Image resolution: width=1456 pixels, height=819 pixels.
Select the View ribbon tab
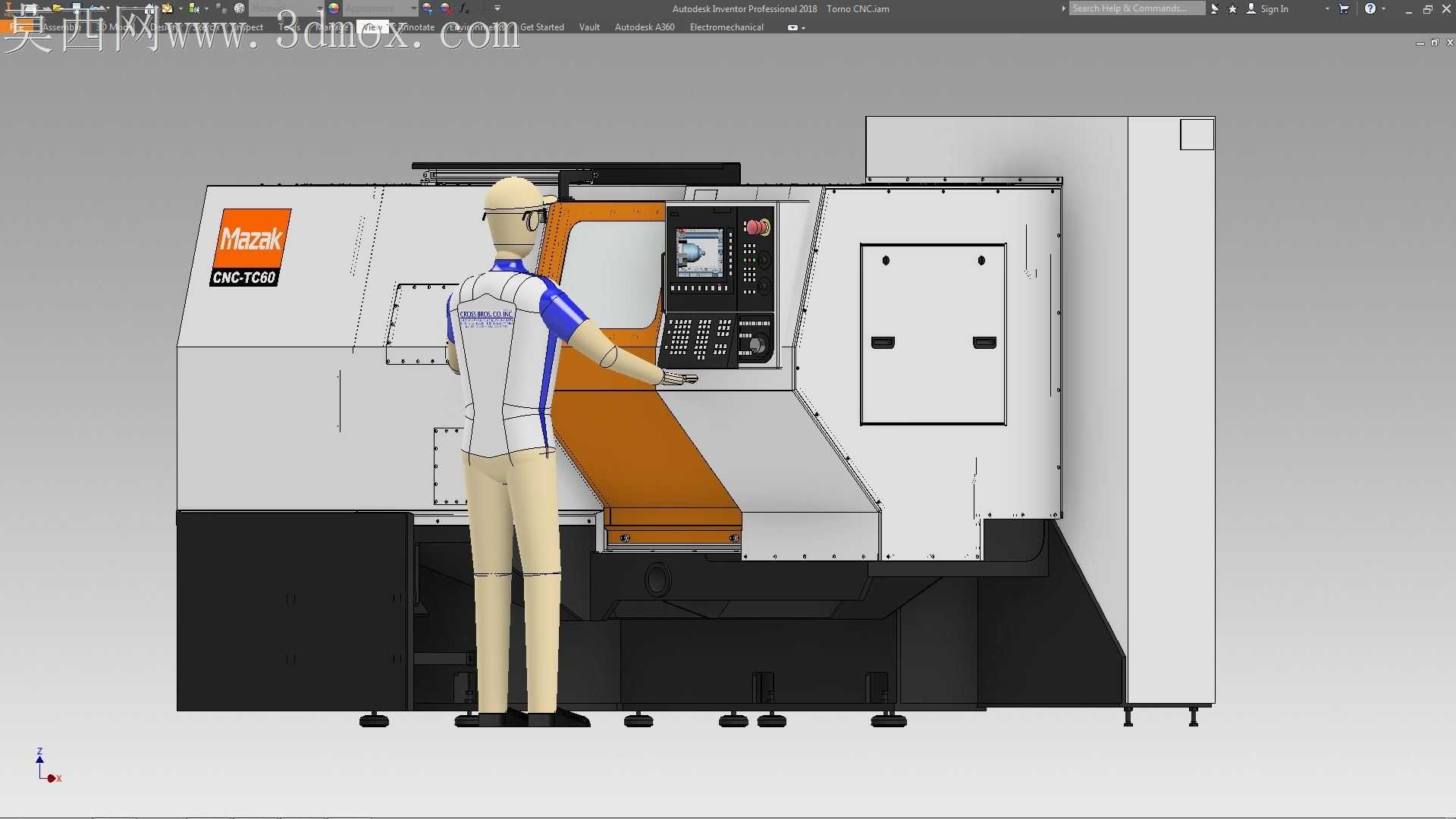point(372,27)
